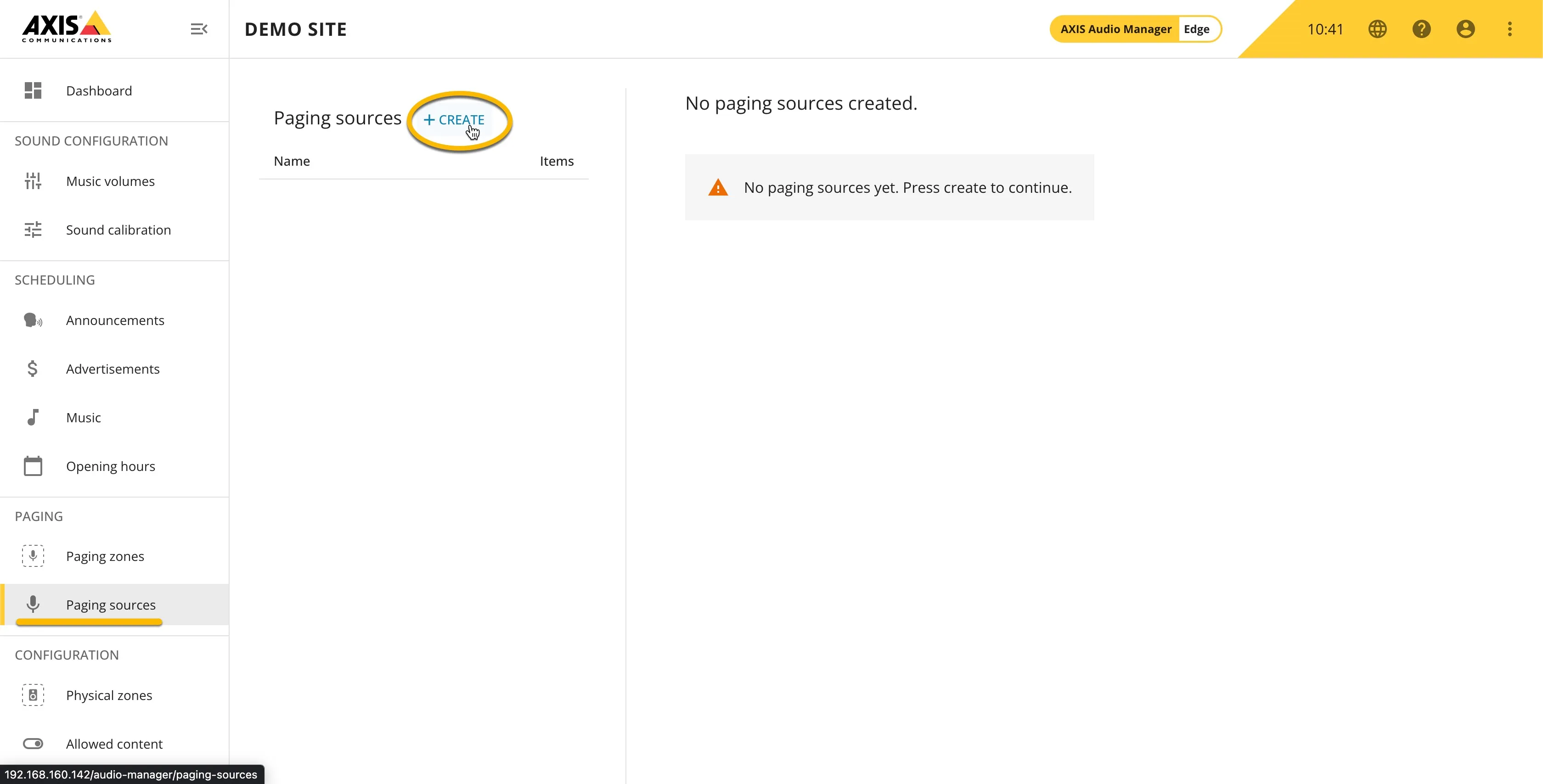Click the orange warning triangle icon
This screenshot has height=784, width=1543.
tap(718, 187)
